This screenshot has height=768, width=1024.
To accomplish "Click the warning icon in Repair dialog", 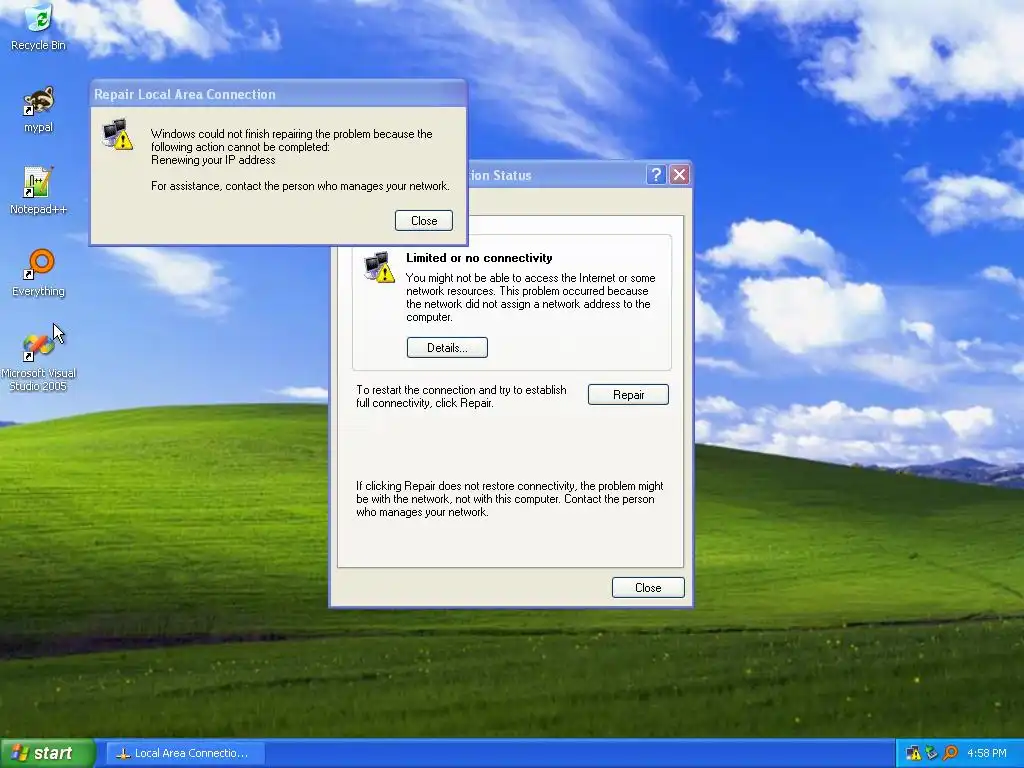I will 118,134.
